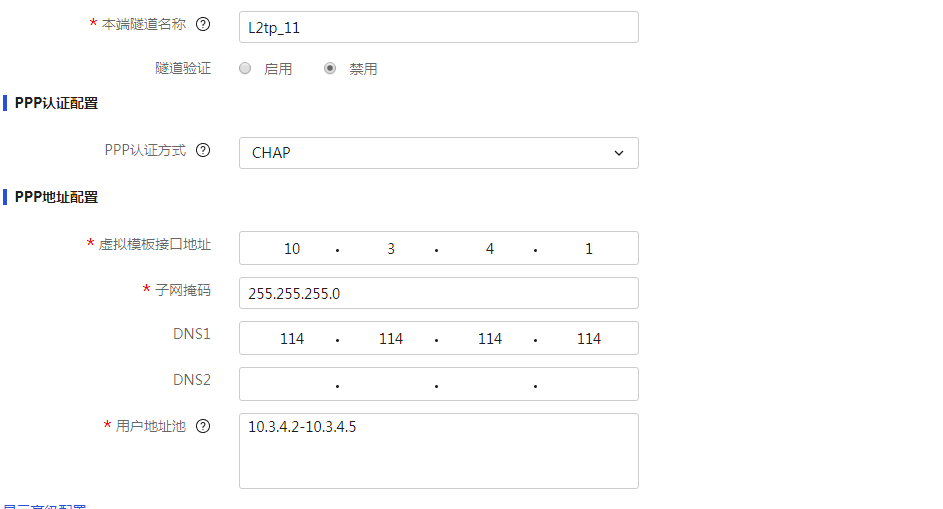Click second octet 3 of 虚拟模板接口地址

pos(390,248)
